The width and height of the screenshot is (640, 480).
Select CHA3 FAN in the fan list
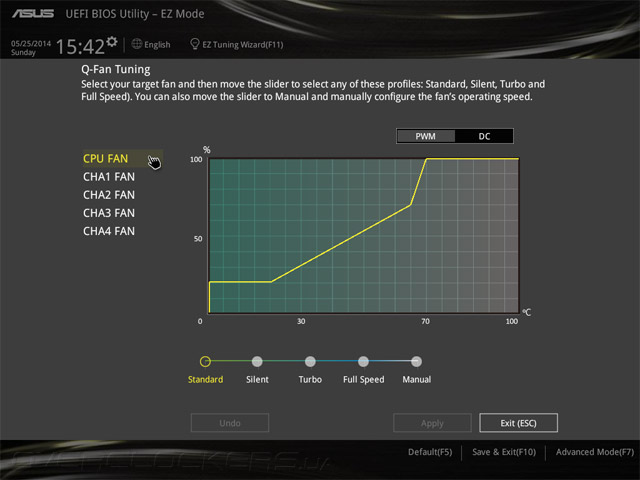coord(109,213)
